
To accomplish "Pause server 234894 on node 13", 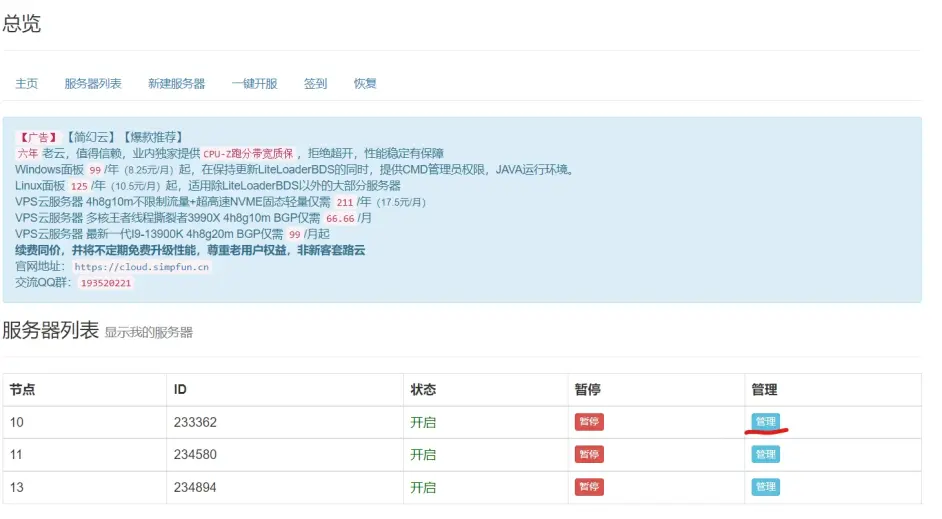I will coord(589,487).
